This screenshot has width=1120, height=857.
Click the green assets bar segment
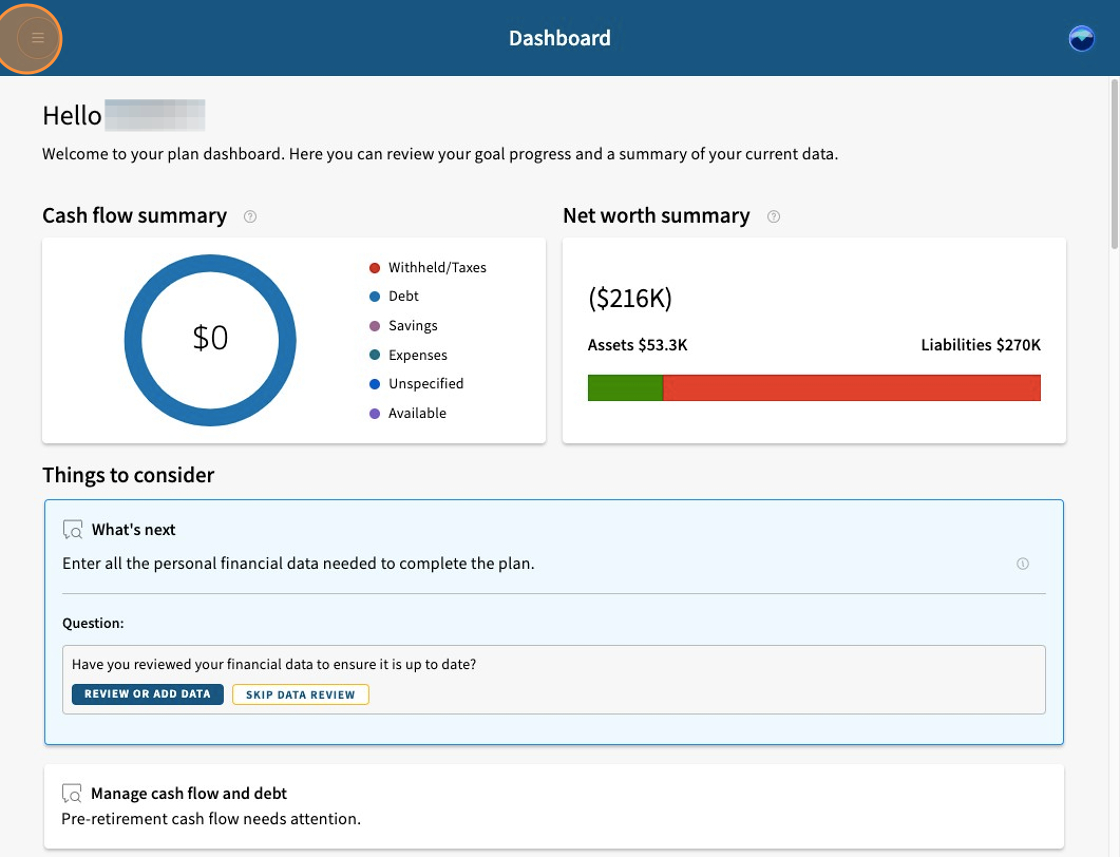click(625, 388)
